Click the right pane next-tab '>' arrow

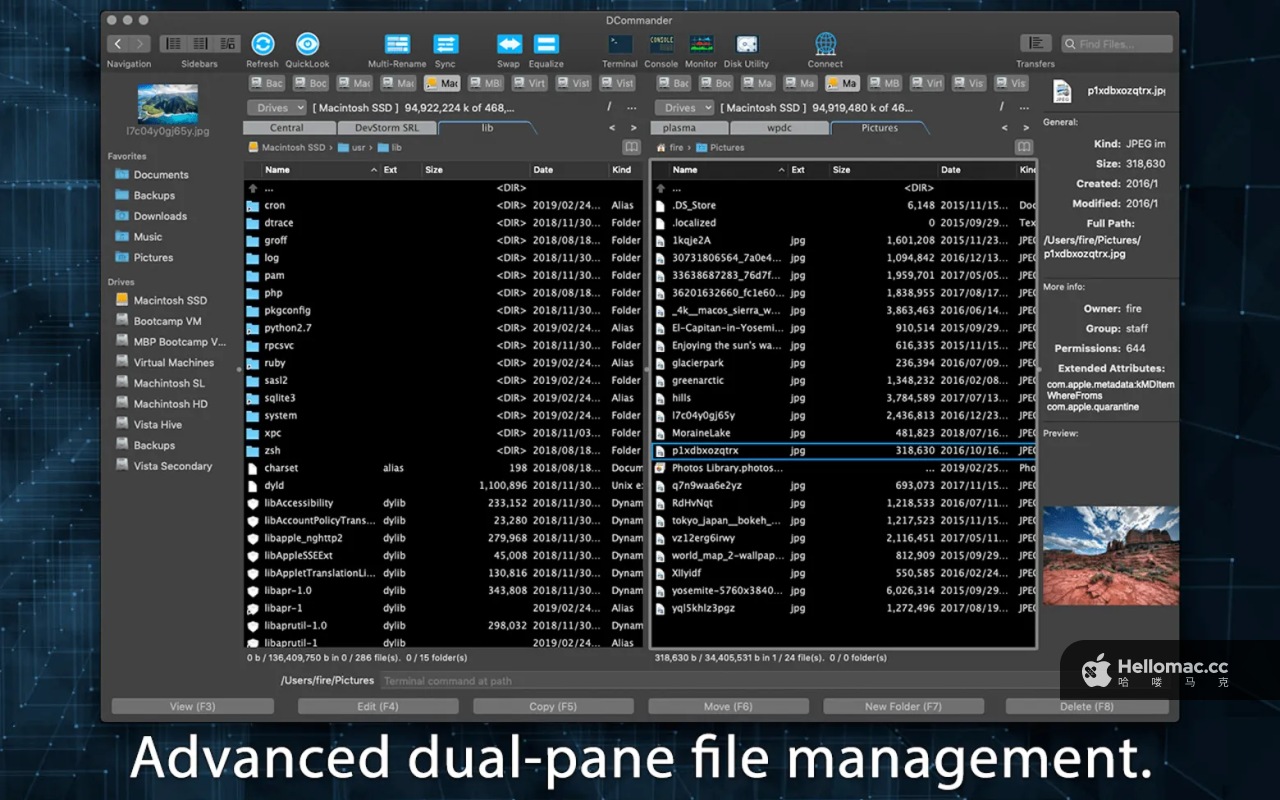[x=1025, y=128]
